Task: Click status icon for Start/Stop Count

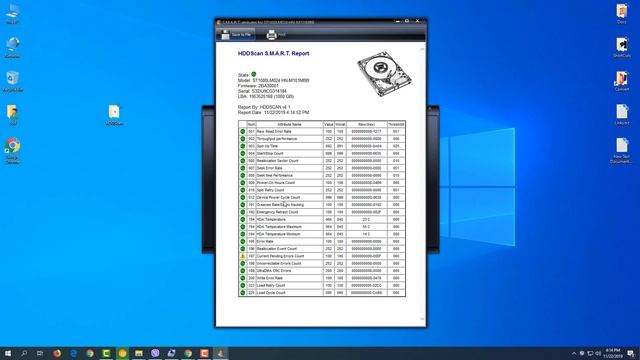Action: click(242, 153)
